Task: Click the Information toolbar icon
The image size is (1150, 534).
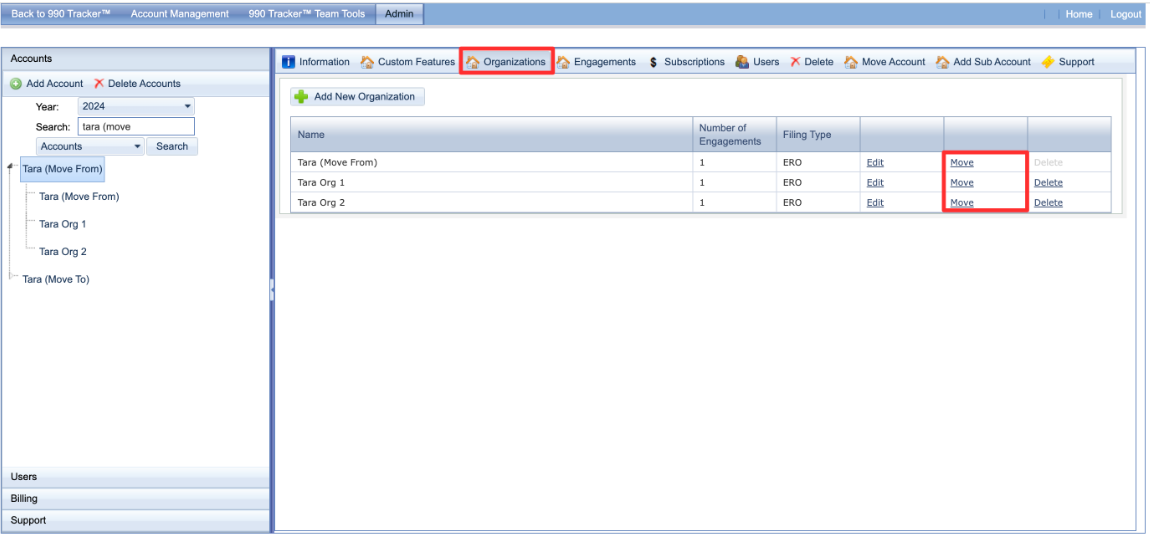Action: 289,62
